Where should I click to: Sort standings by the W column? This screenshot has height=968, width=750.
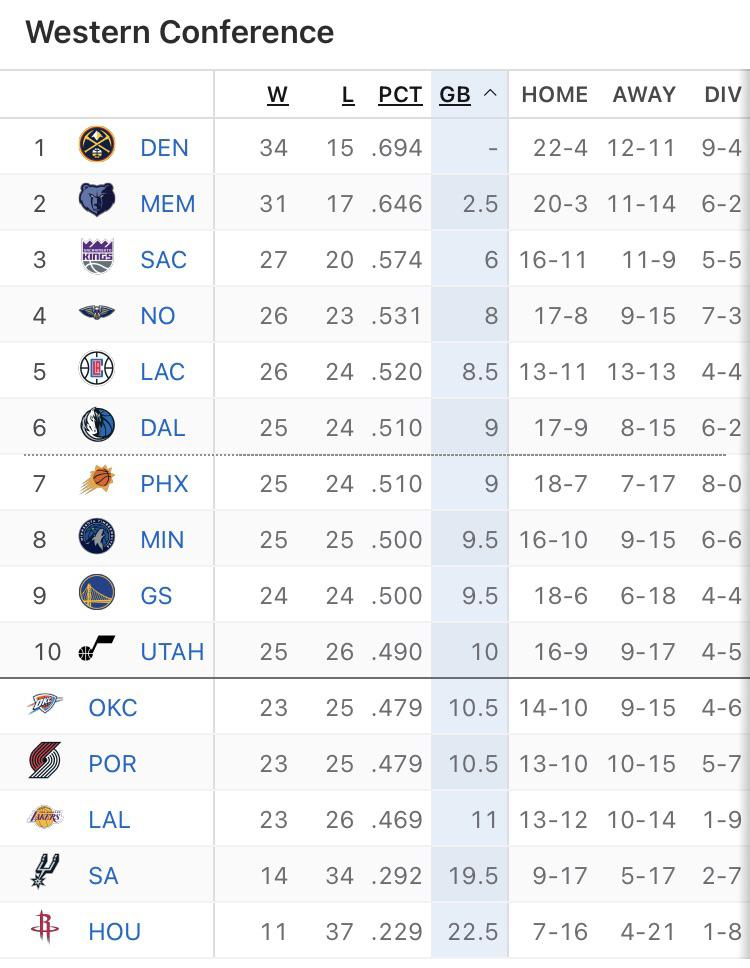pyautogui.click(x=277, y=94)
